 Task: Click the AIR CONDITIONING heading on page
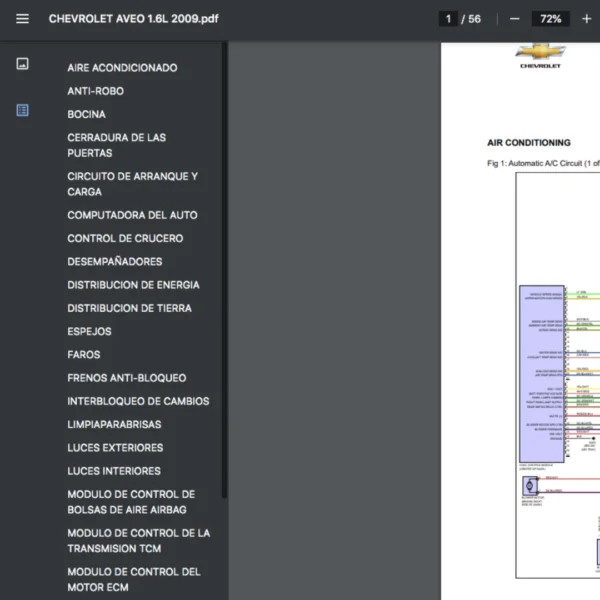pyautogui.click(x=528, y=143)
